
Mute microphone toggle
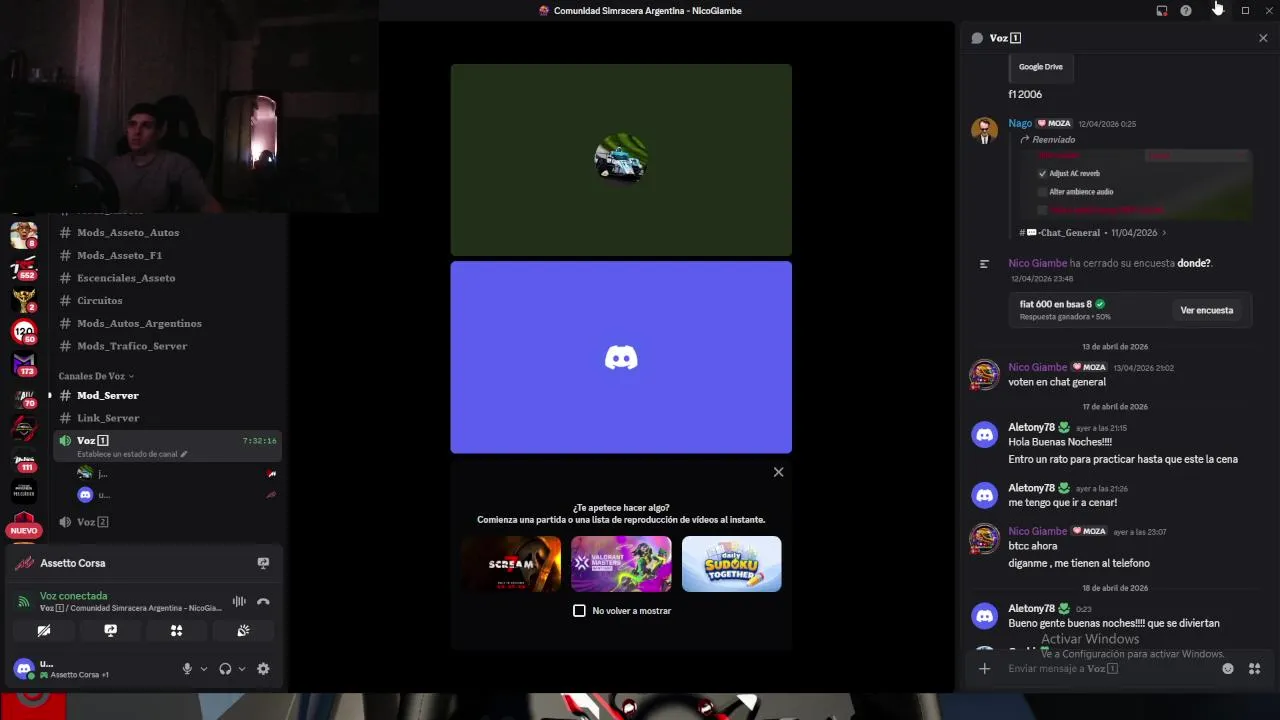coord(187,669)
